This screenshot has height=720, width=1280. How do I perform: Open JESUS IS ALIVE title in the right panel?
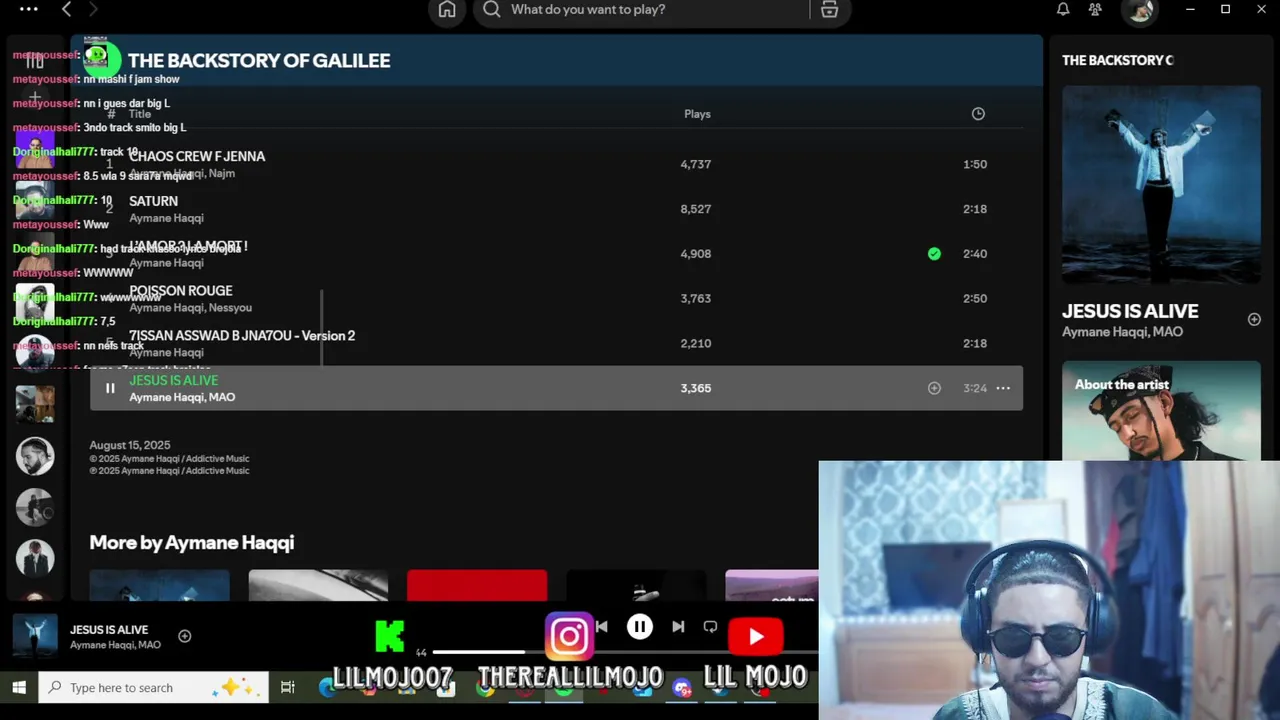[x=1130, y=311]
